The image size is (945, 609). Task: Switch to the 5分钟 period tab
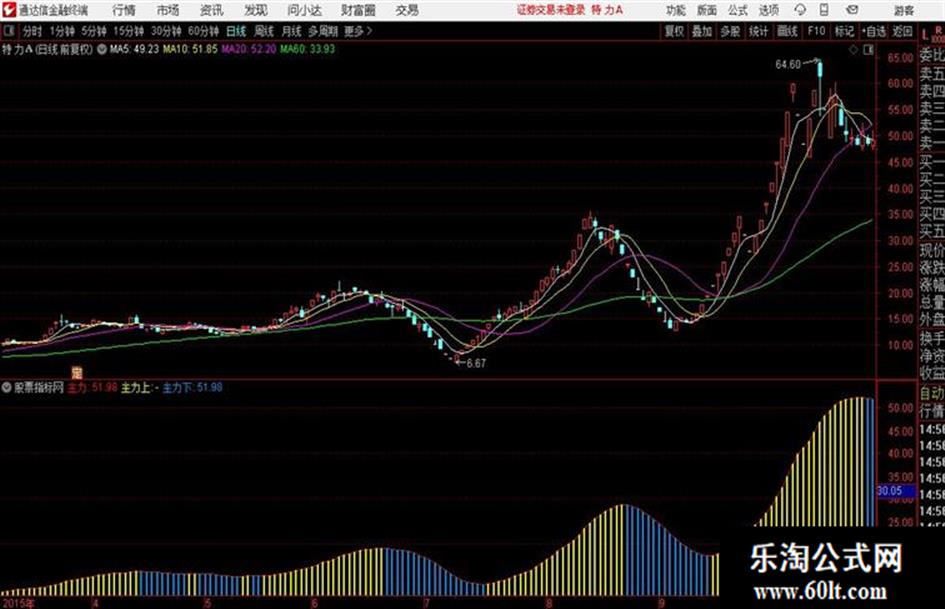pos(93,31)
